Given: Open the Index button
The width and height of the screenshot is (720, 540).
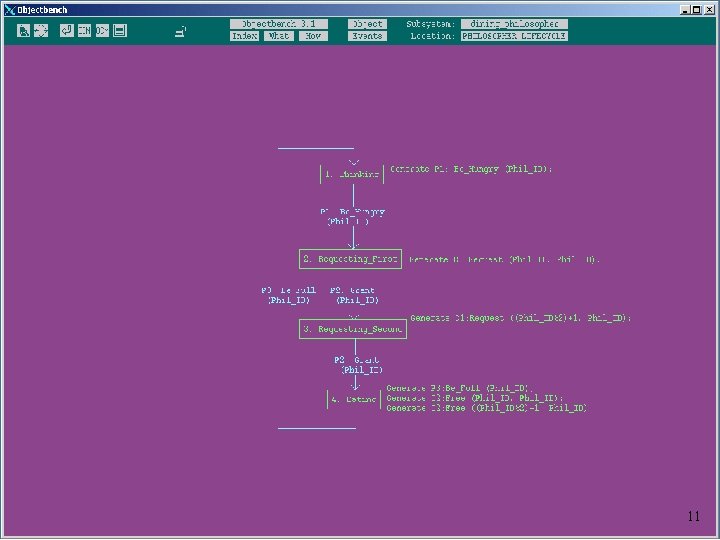Looking at the screenshot, I should pyautogui.click(x=244, y=36).
